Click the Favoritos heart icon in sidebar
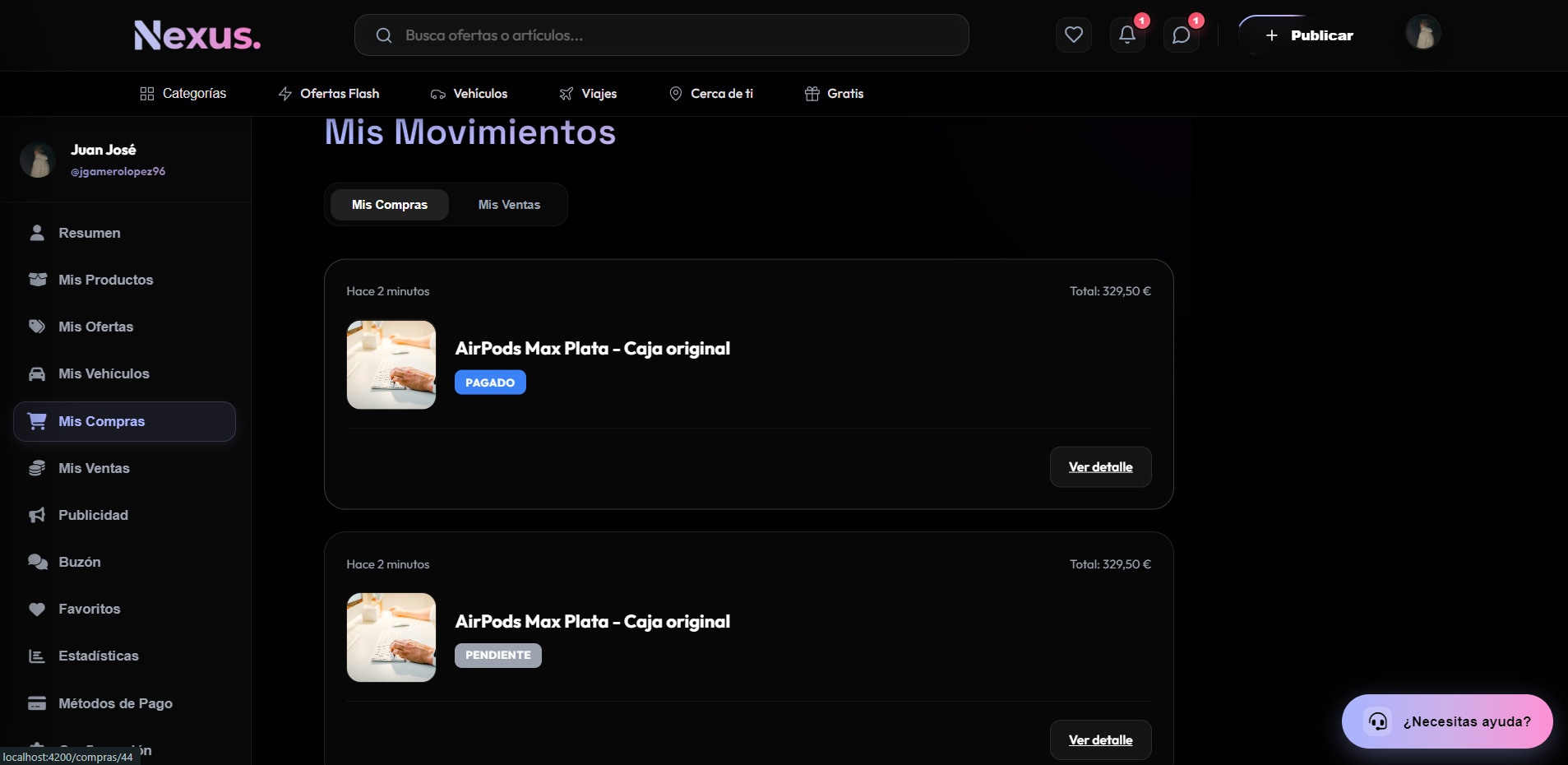 pos(37,609)
